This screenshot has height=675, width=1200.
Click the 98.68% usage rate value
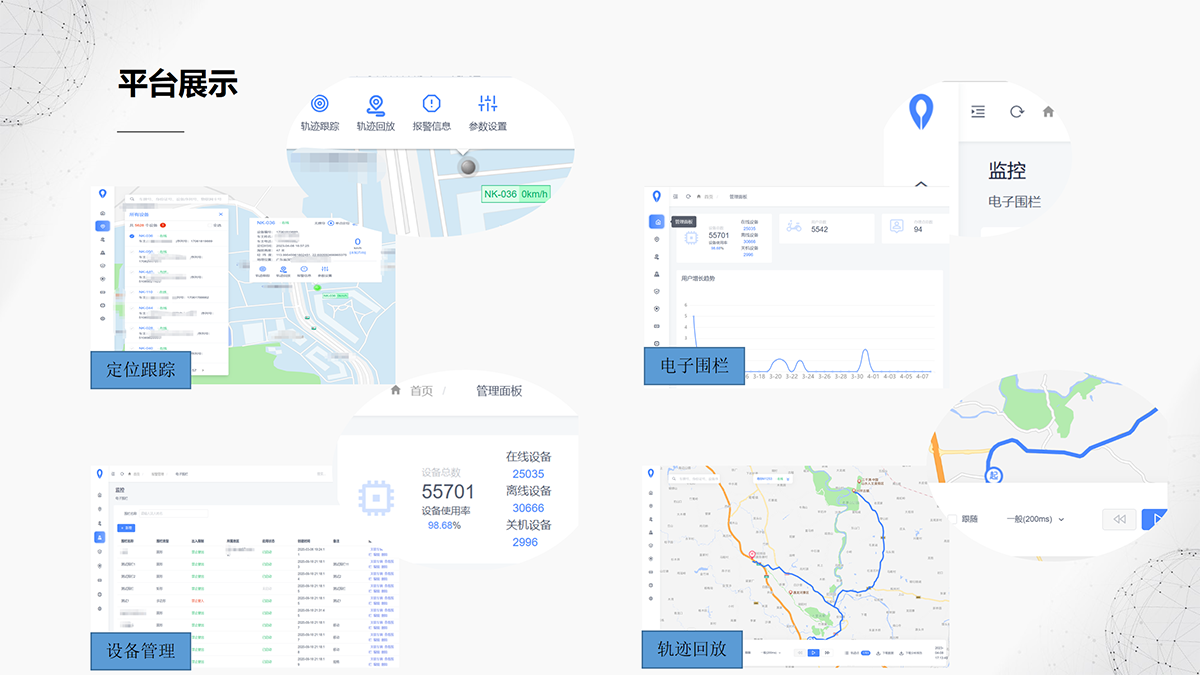click(444, 525)
